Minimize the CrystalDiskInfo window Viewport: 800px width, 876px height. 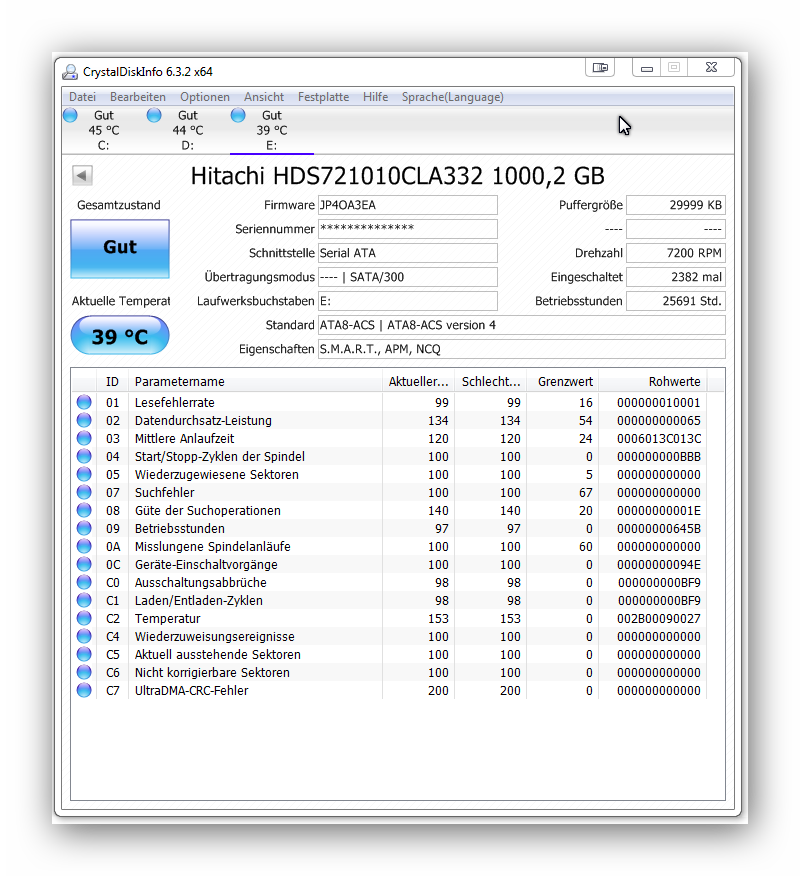(x=646, y=68)
